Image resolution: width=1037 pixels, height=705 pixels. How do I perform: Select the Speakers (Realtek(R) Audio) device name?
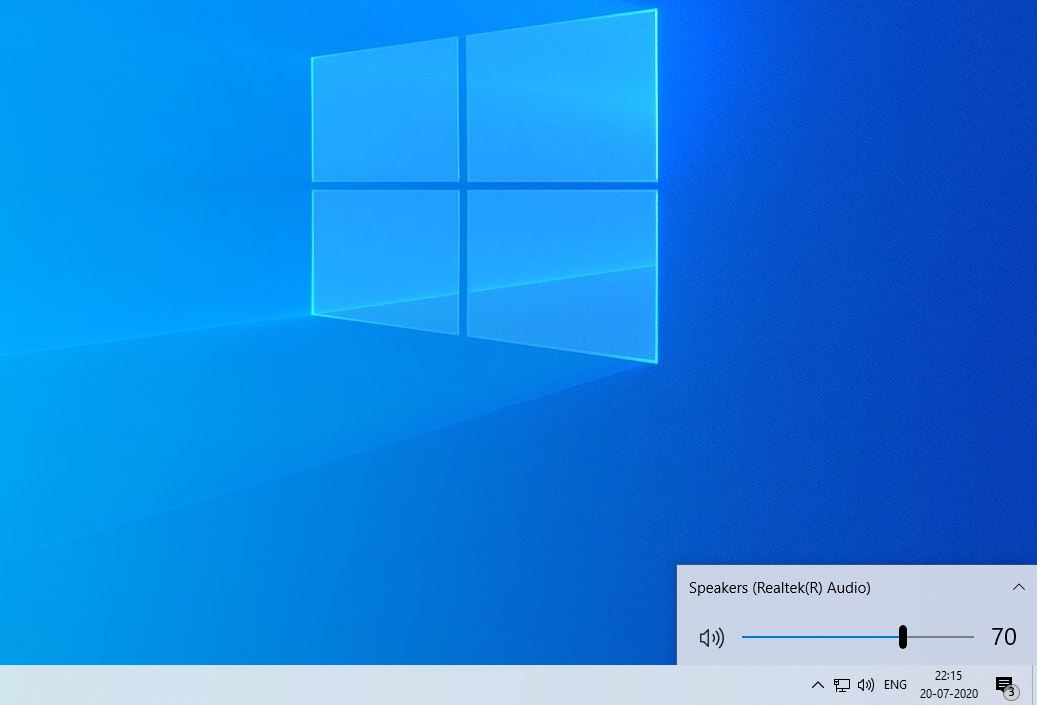[779, 588]
